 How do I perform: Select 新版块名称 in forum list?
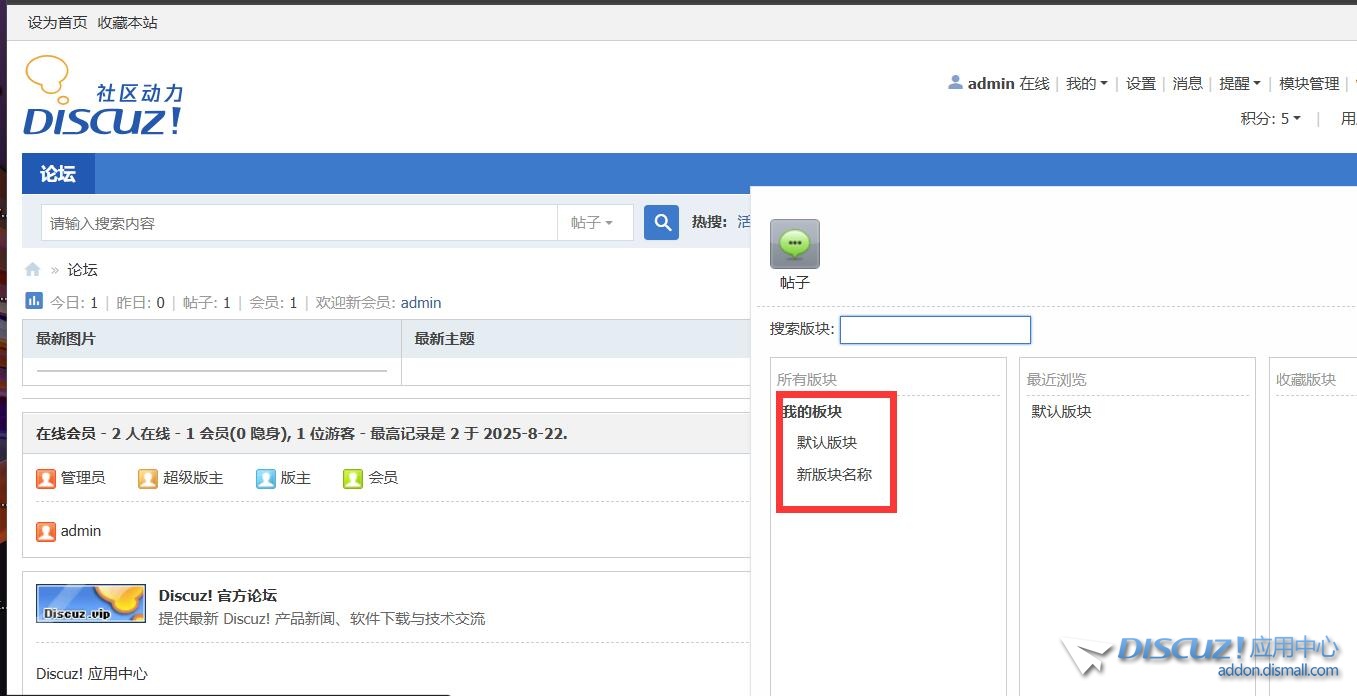click(834, 475)
